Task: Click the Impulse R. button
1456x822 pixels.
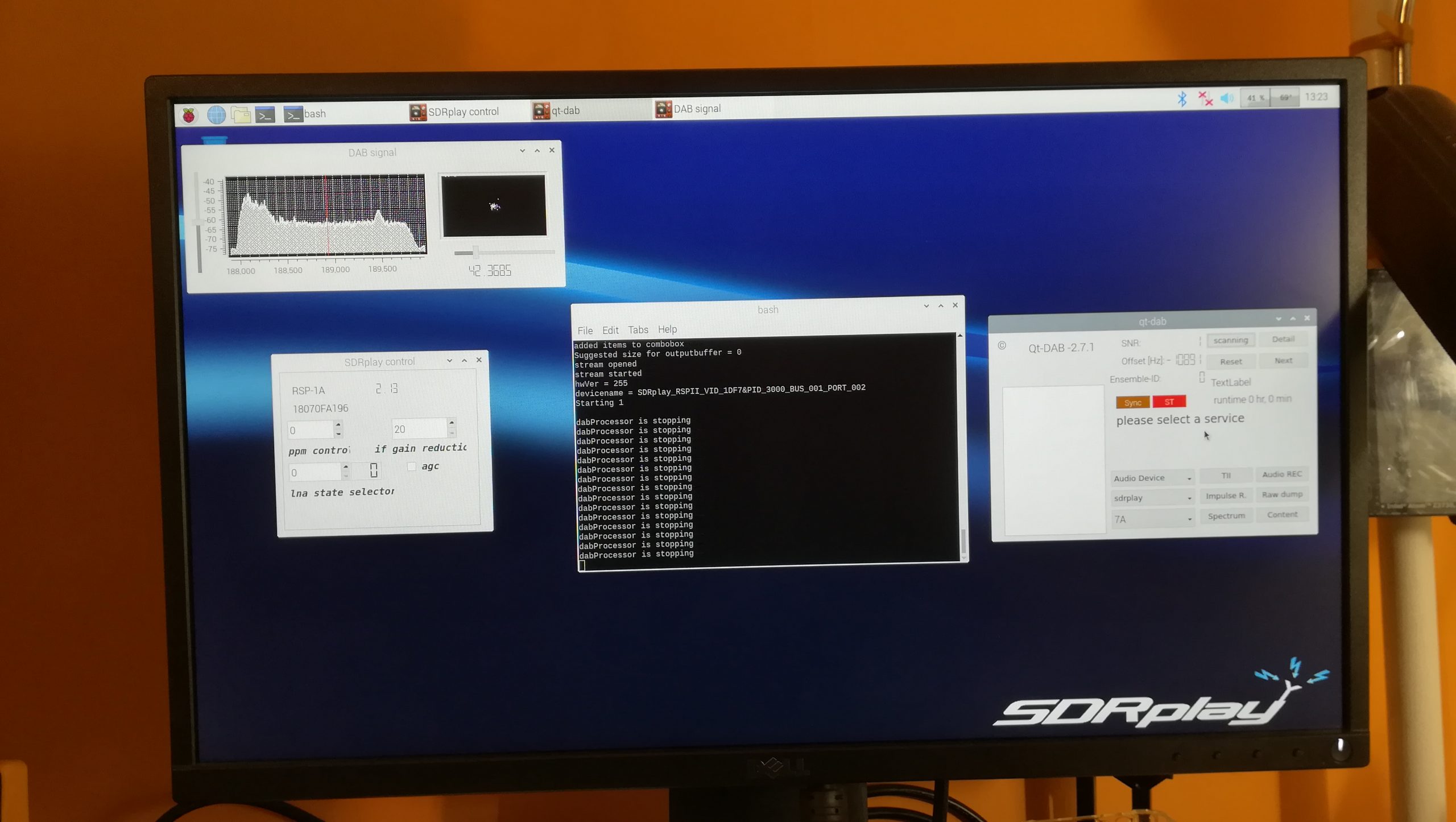Action: click(1226, 495)
